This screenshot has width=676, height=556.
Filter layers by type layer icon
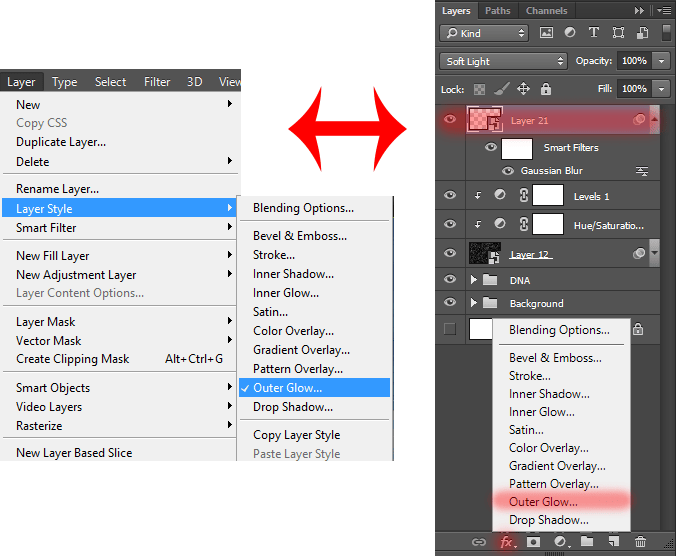(594, 33)
